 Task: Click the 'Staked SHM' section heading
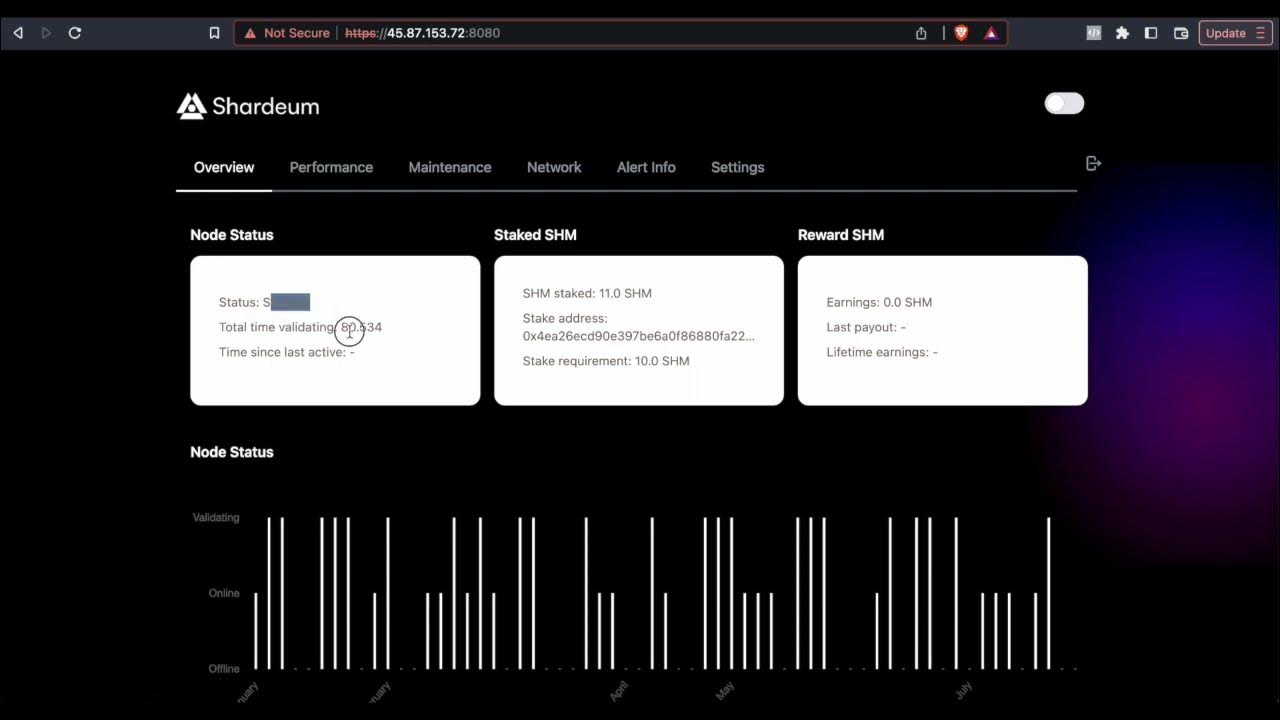click(x=535, y=235)
